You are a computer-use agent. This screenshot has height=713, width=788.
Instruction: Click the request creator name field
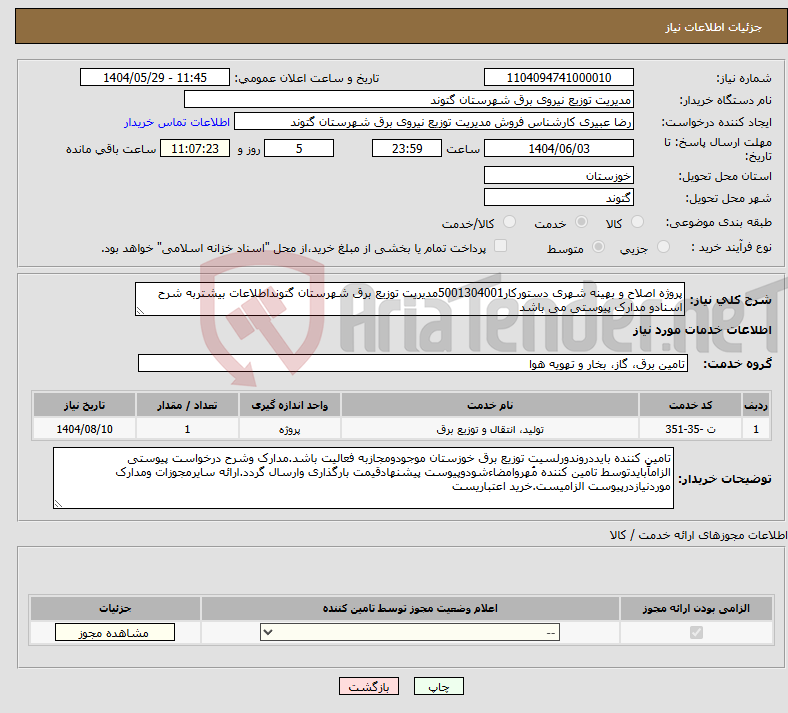[x=434, y=122]
